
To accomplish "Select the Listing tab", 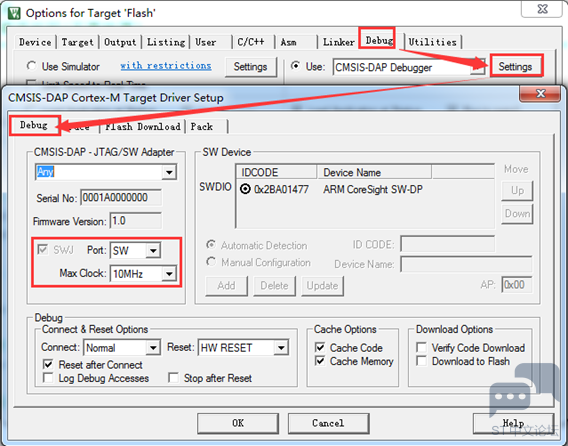I will pos(166,42).
